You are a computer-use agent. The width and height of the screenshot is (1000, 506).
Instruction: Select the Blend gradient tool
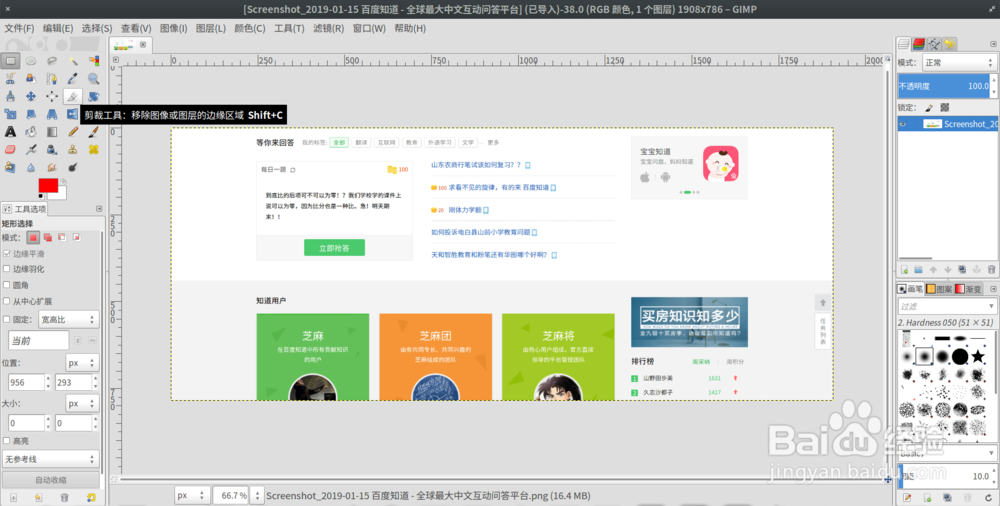52,132
